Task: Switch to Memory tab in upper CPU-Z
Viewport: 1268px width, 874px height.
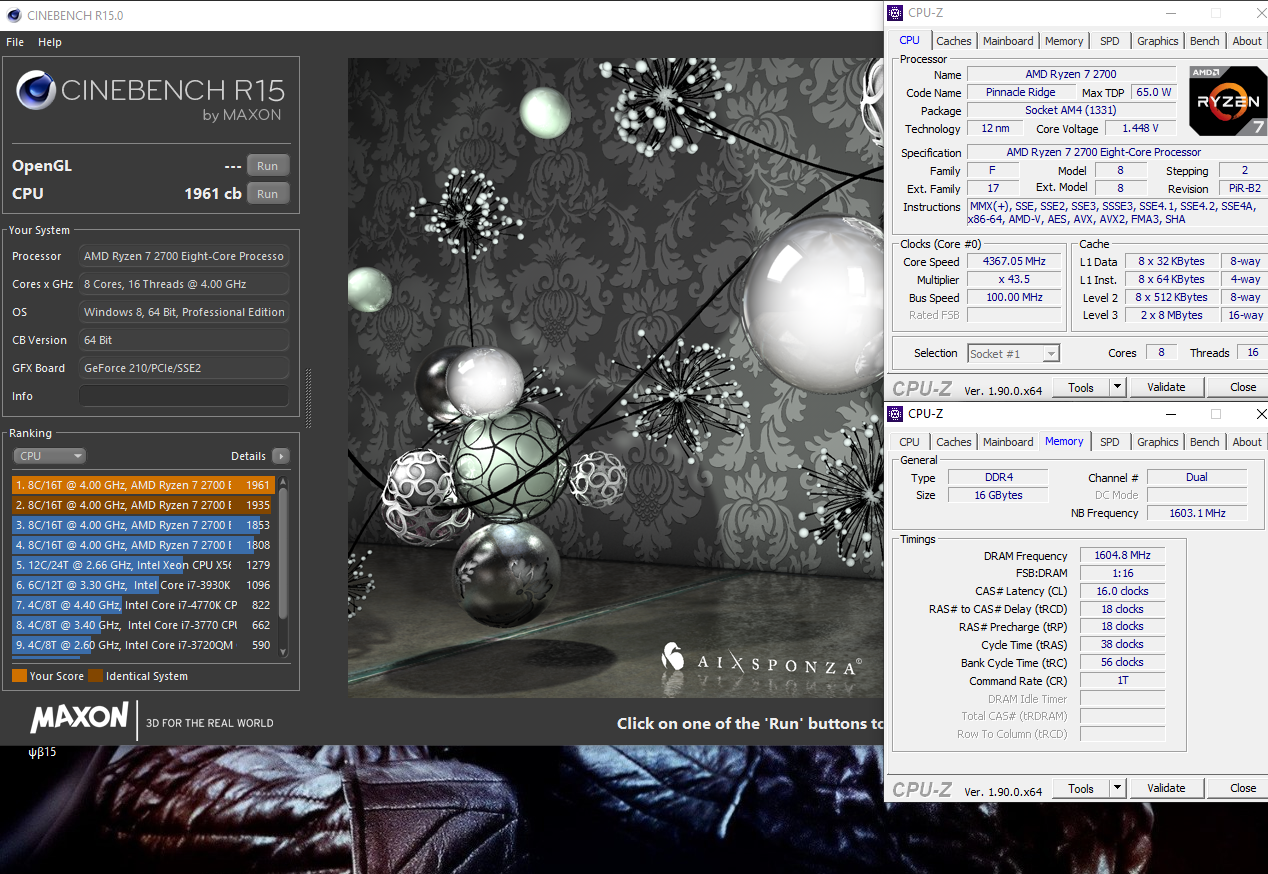Action: (x=1064, y=41)
